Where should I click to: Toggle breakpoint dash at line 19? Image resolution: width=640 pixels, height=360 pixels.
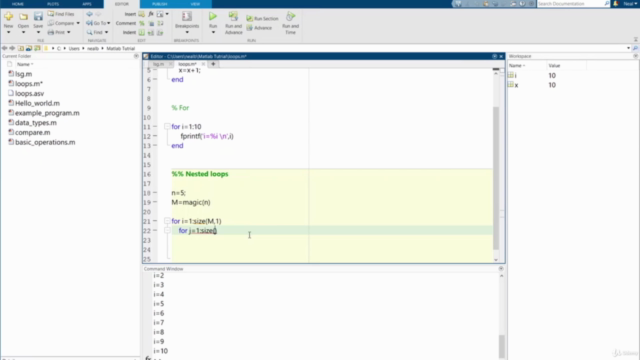point(155,202)
